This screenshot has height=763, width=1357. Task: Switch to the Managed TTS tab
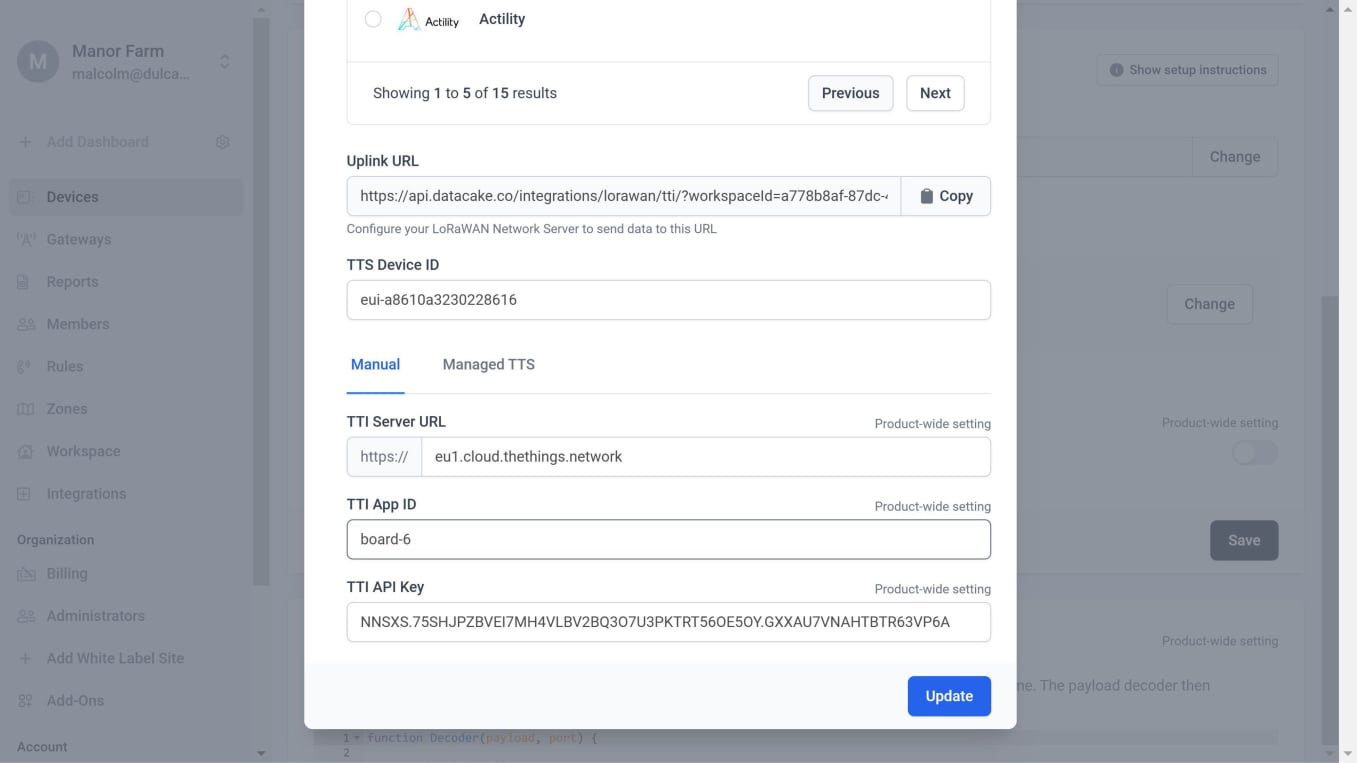[488, 364]
